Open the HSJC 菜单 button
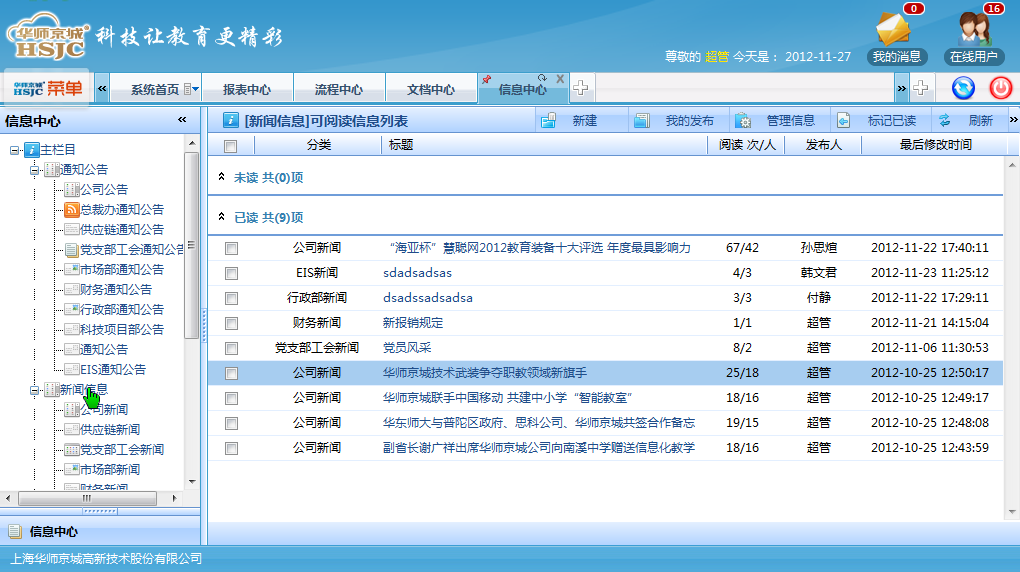This screenshot has height=572, width=1020. [47, 88]
